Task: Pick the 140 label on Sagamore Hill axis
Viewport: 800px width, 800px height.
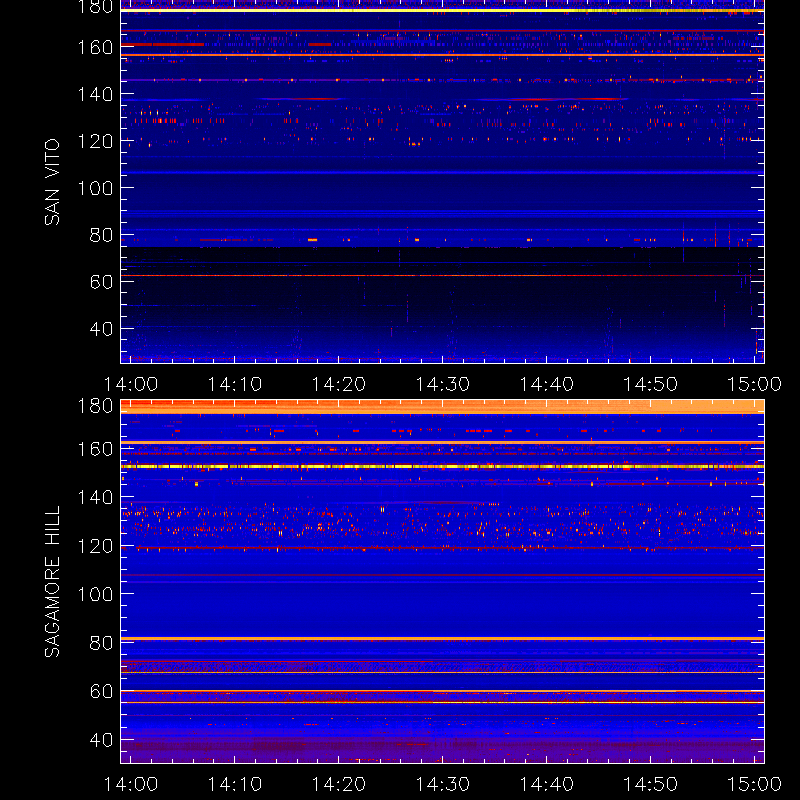Action: 95,497
